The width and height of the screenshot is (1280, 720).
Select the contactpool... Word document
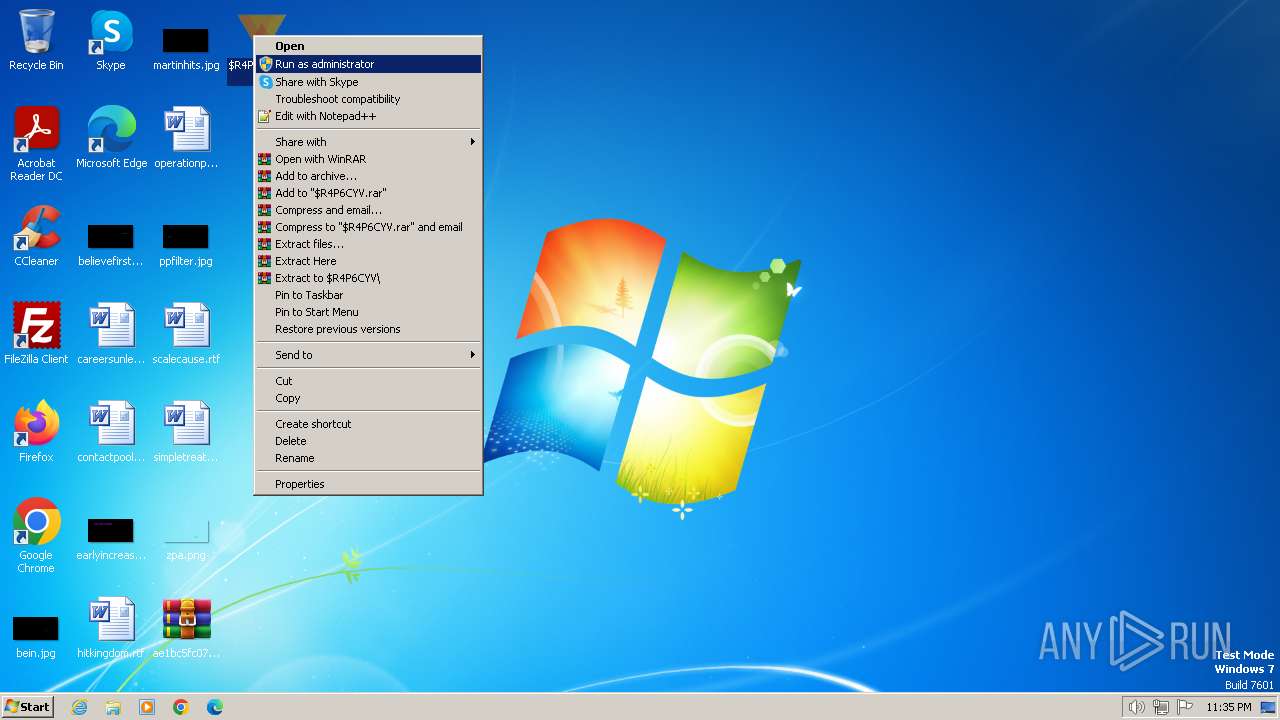point(111,432)
